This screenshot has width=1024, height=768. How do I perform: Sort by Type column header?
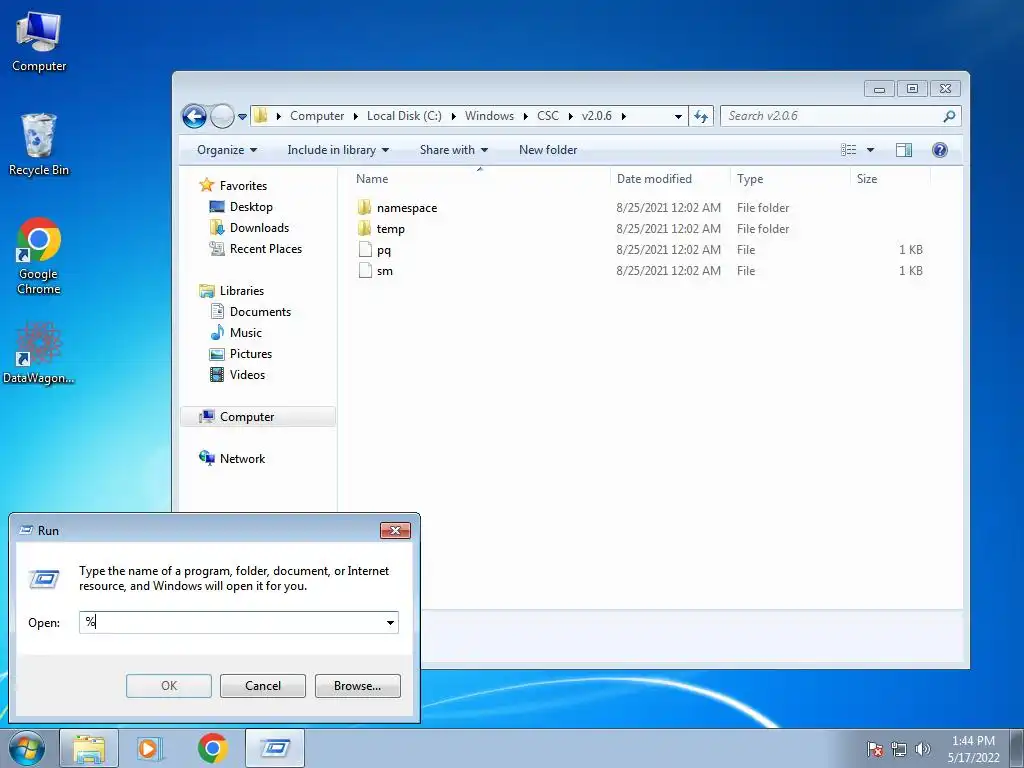point(790,178)
